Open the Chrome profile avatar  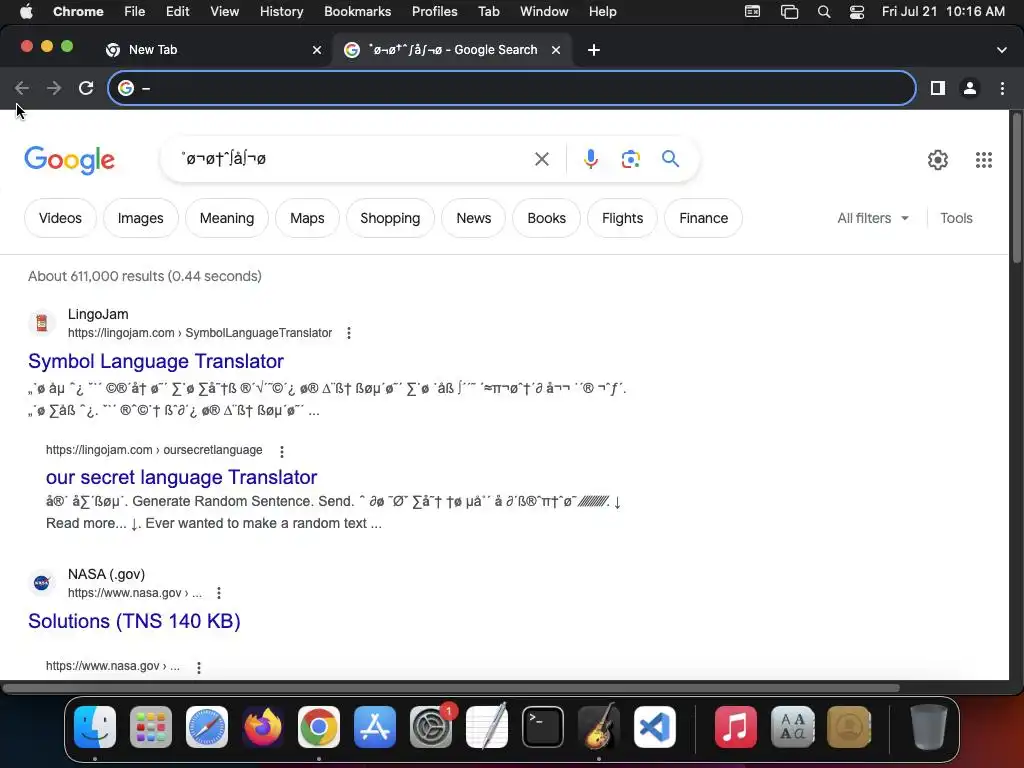[x=970, y=88]
